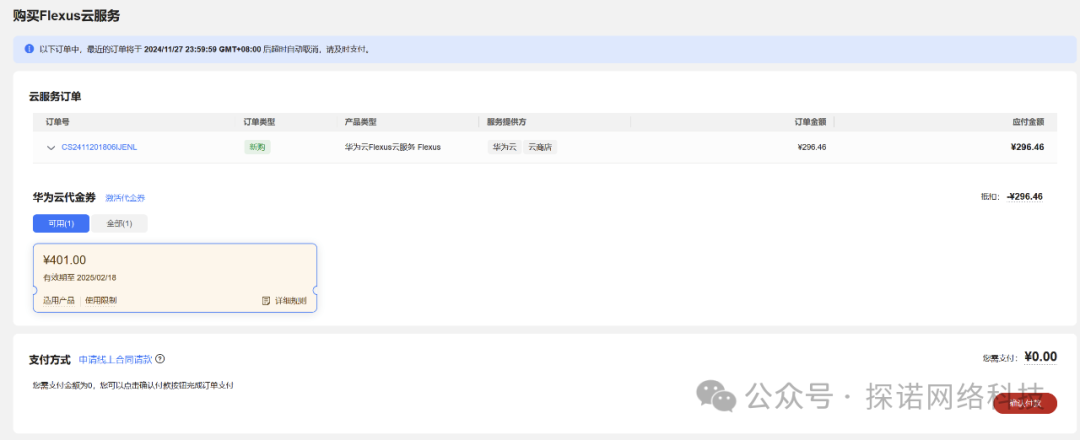The image size is (1080, 440).
Task: Switch to the 全部(1) voucher tab
Action: click(x=119, y=224)
